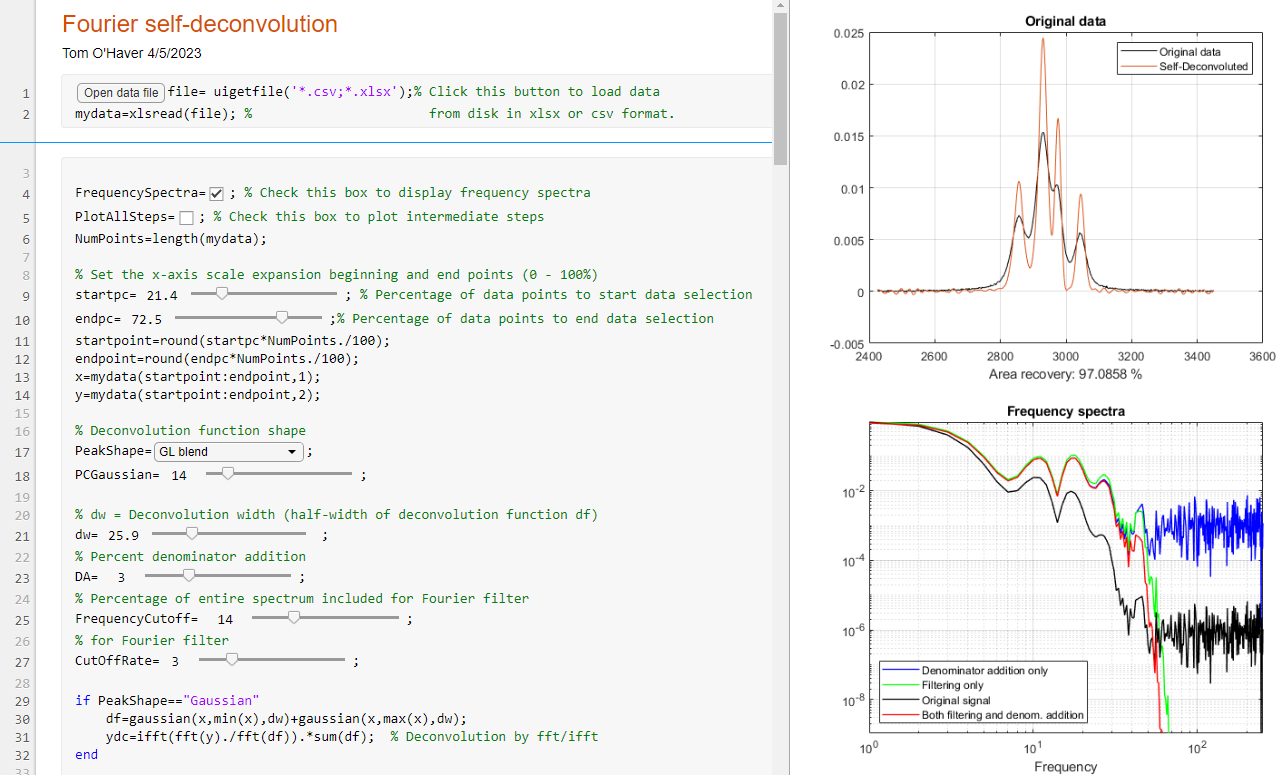Click the Original data plot title

tap(1065, 21)
